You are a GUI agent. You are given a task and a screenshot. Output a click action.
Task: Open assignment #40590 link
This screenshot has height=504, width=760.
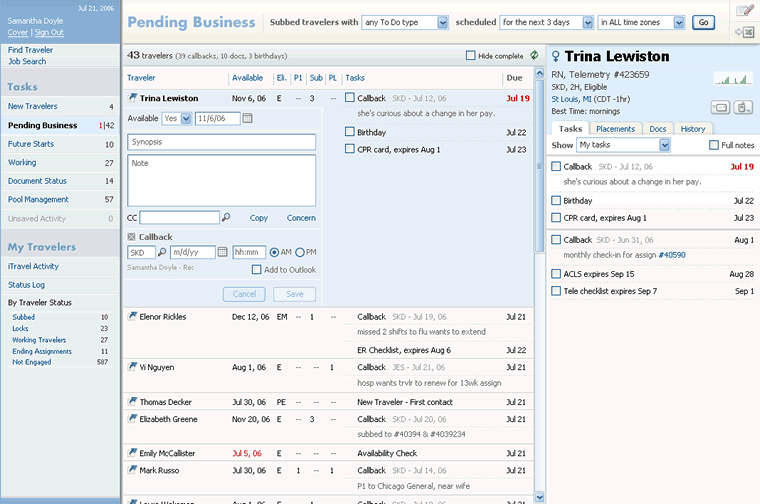pyautogui.click(x=672, y=255)
